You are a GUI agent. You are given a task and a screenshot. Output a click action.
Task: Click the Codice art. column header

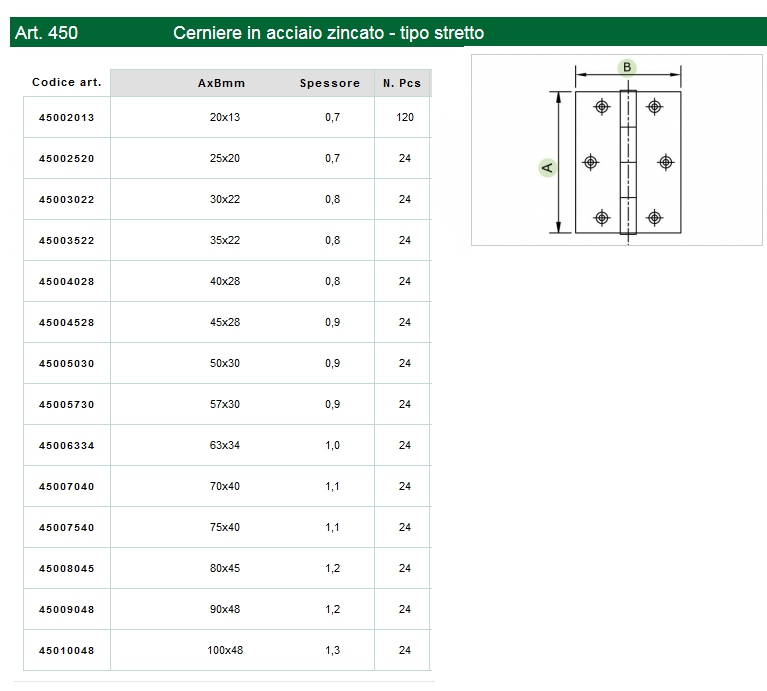click(66, 83)
